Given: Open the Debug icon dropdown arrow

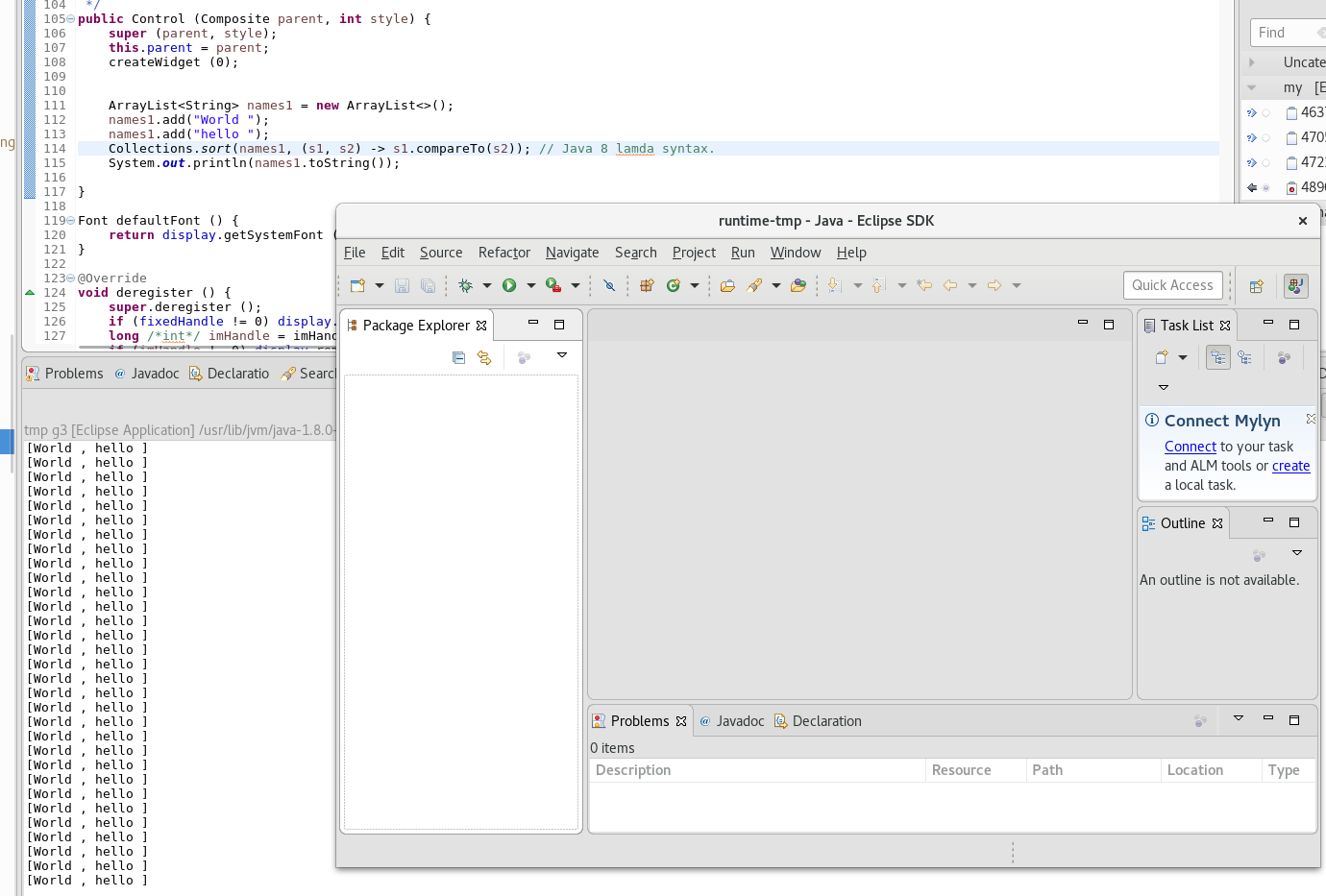Looking at the screenshot, I should (487, 285).
